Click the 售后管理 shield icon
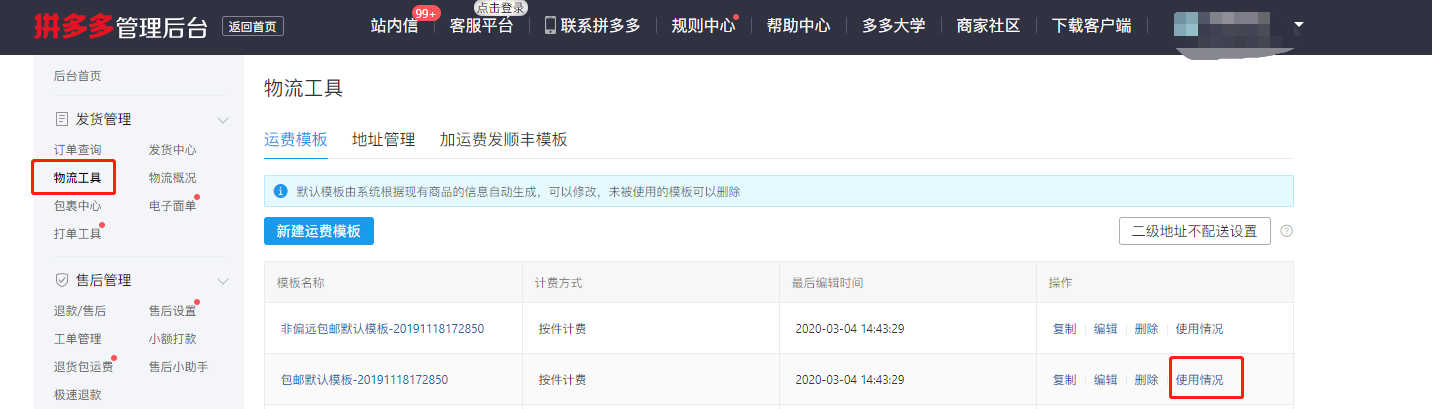Screen dimensions: 1432x409 tap(61, 280)
